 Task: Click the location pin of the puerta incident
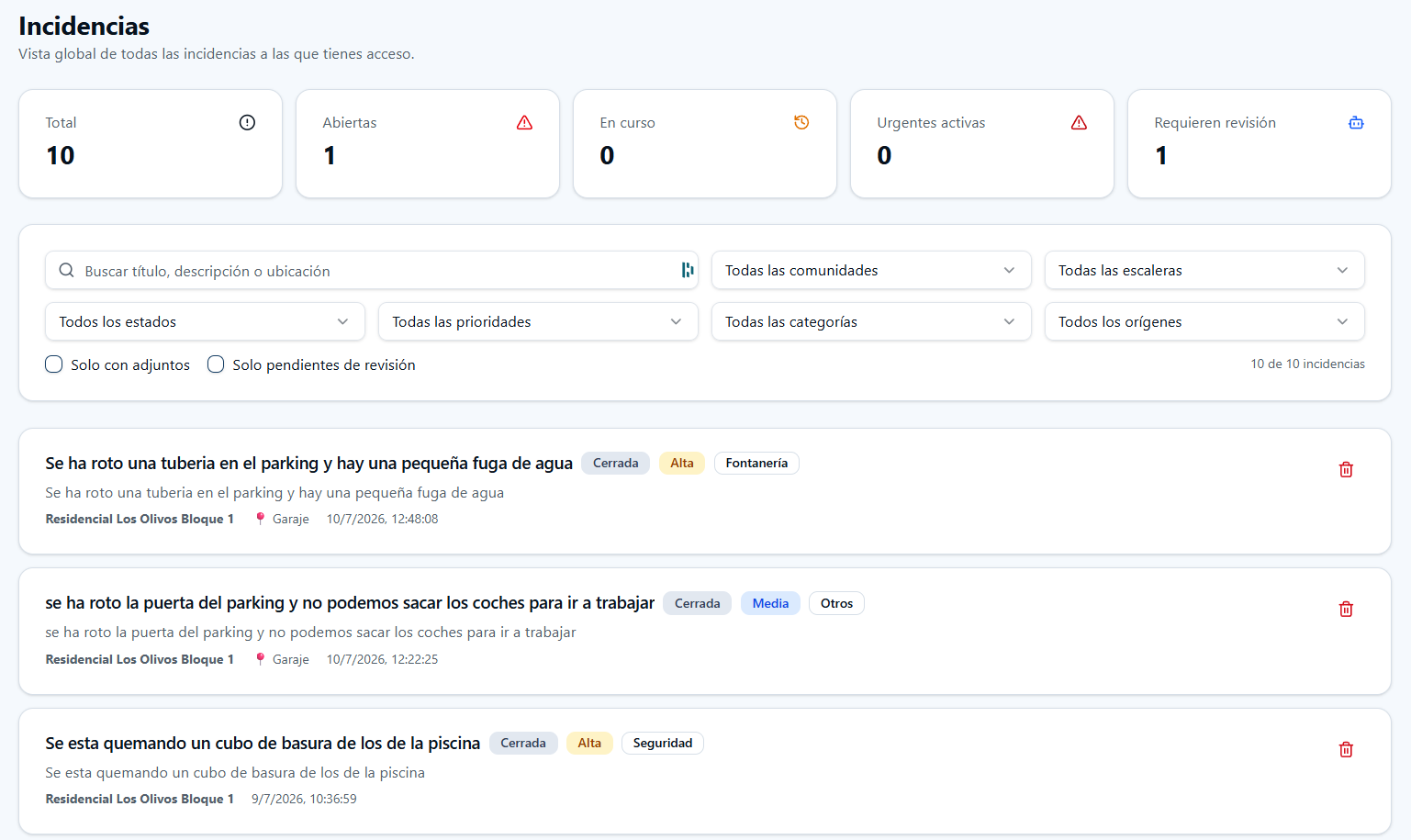click(x=260, y=659)
